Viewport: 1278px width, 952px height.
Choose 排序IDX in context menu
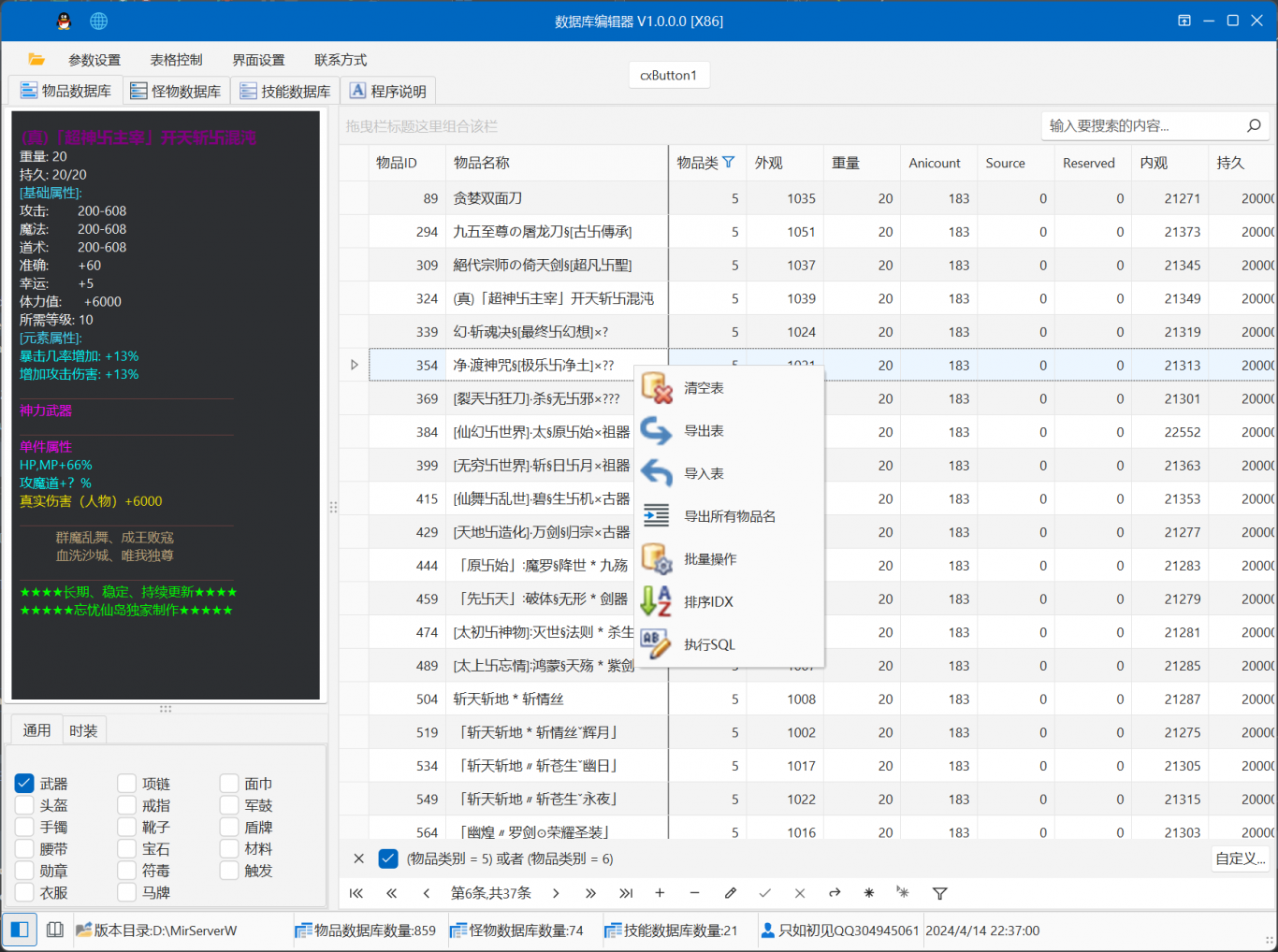click(x=730, y=601)
